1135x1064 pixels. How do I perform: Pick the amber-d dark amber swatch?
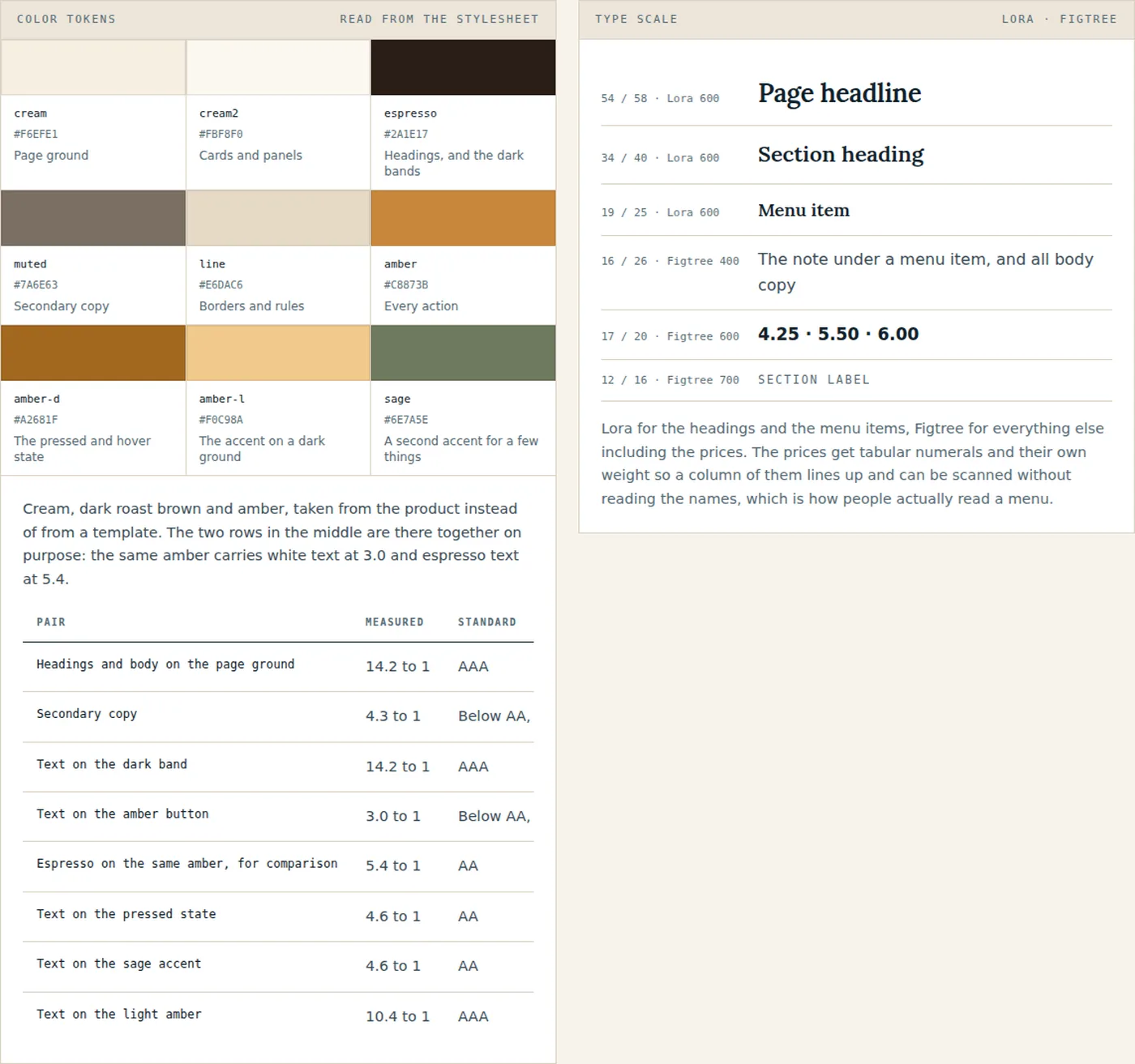click(93, 353)
